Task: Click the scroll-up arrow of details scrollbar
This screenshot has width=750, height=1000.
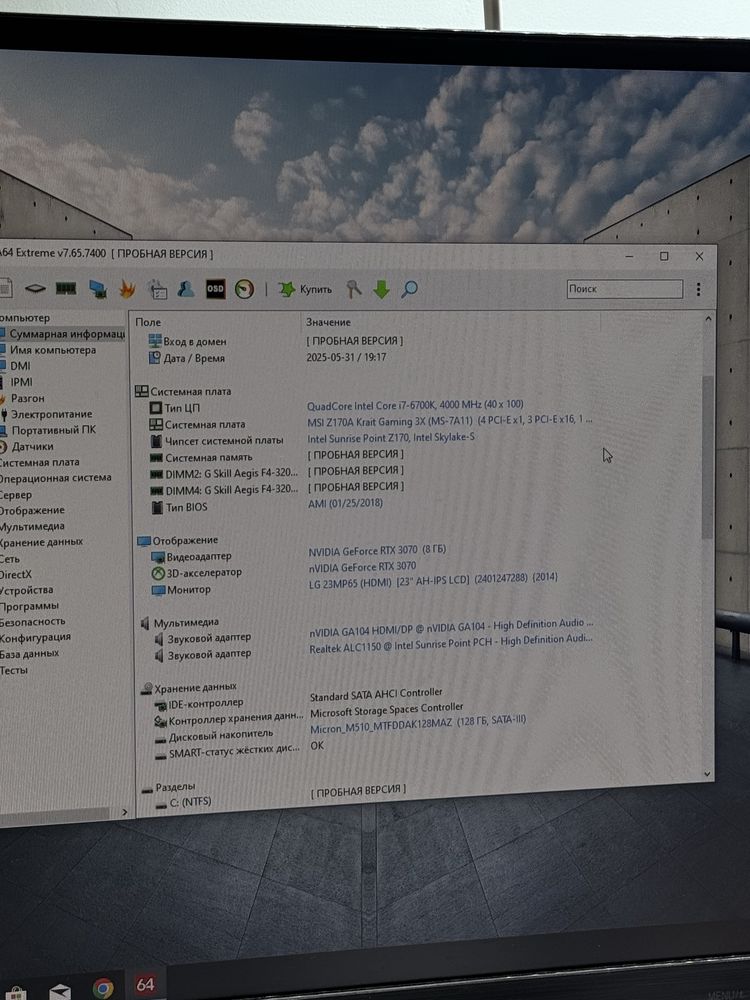Action: pyautogui.click(x=707, y=319)
